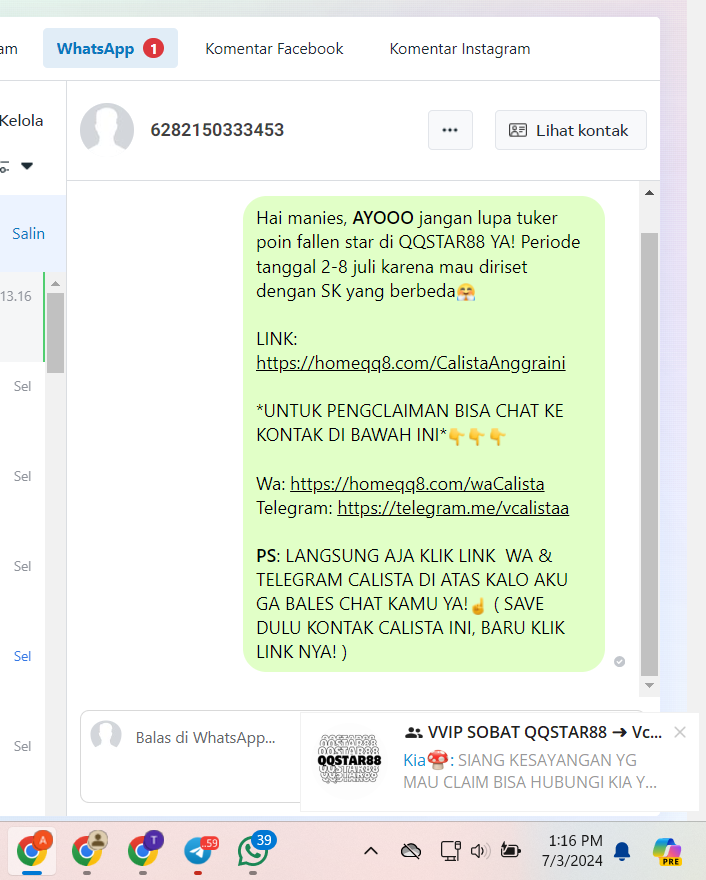Dismiss the VVIP SOBAT QQSTAR88 notification

click(680, 732)
